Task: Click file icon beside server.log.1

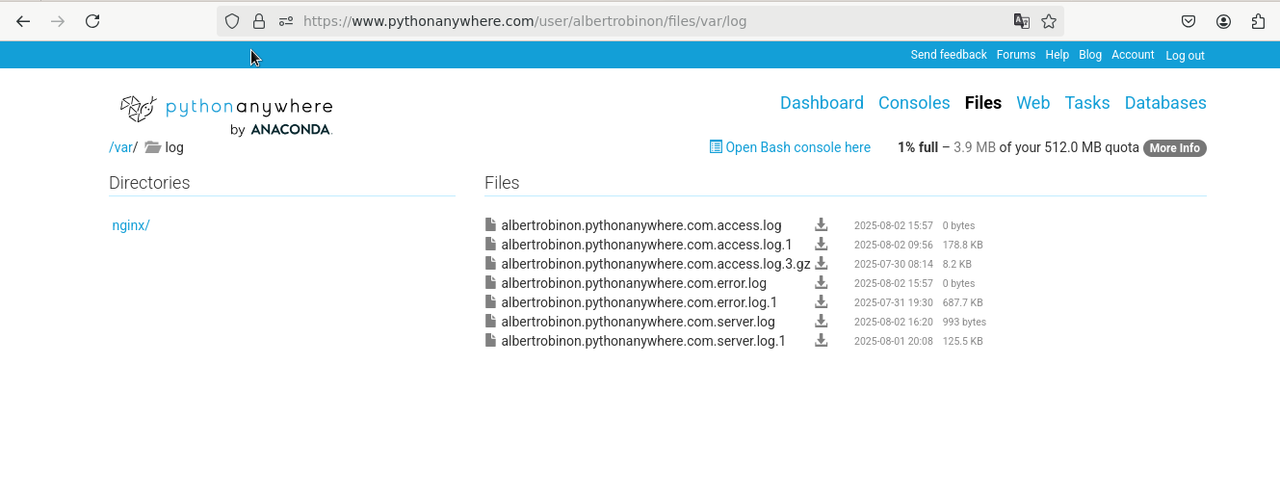Action: point(490,340)
